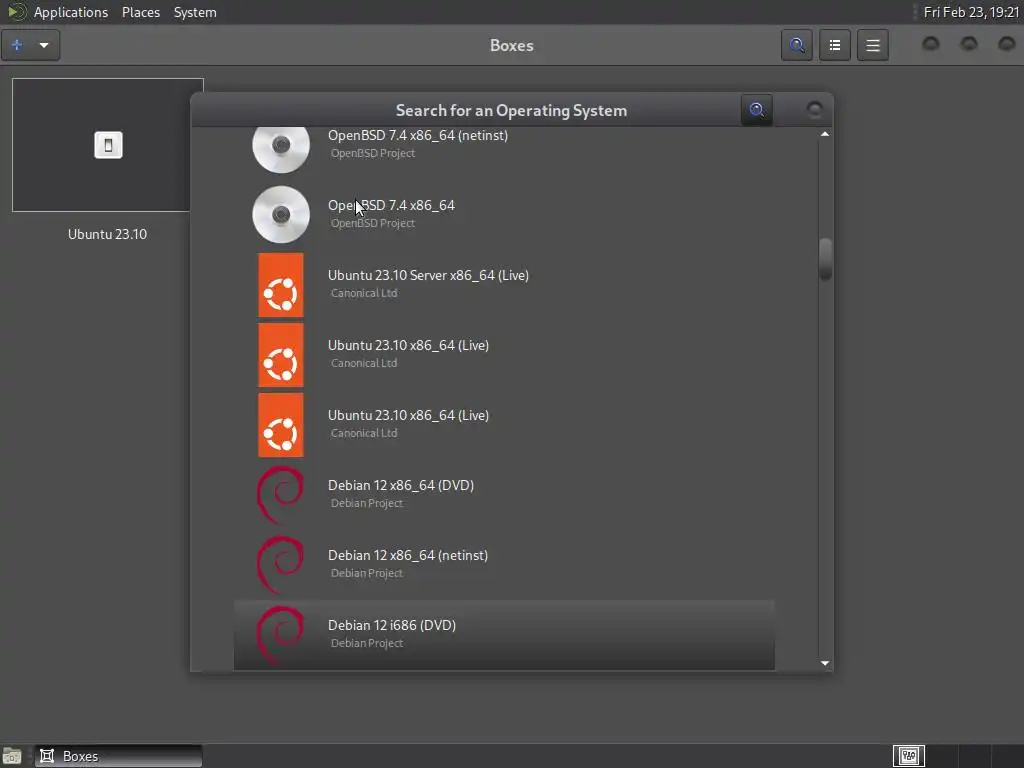Open the dropdown arrow next to plus
Image resolution: width=1024 pixels, height=768 pixels.
44,45
